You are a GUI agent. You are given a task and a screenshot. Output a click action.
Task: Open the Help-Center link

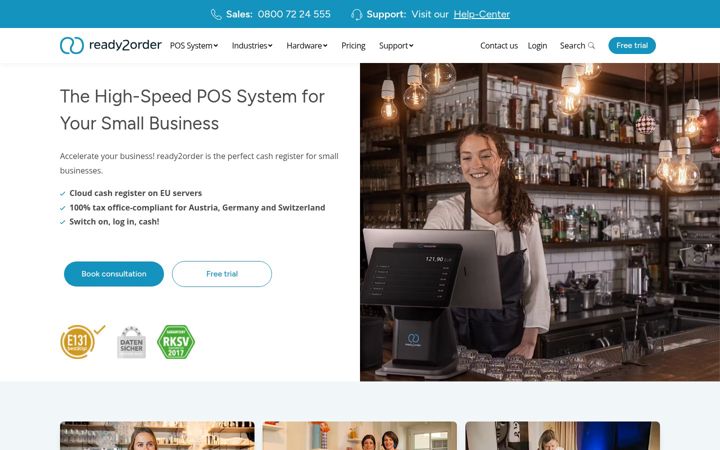[482, 14]
